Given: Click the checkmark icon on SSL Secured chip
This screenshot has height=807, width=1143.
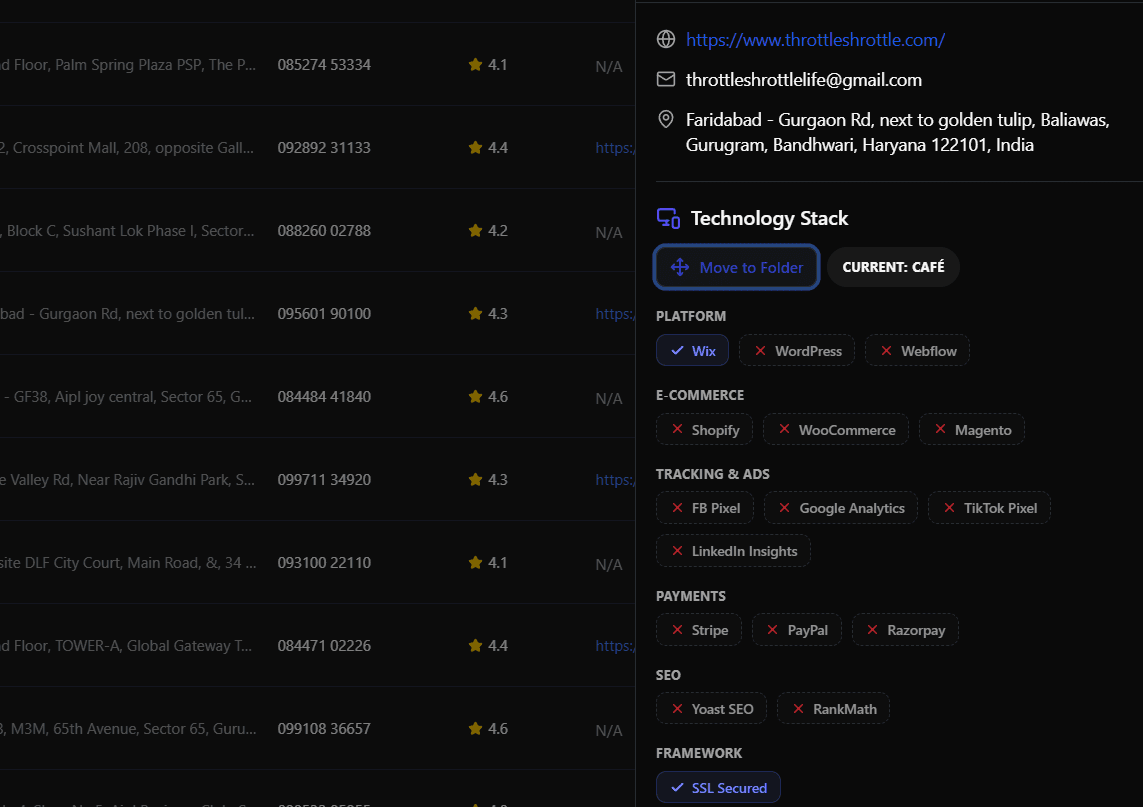Looking at the screenshot, I should 677,787.
